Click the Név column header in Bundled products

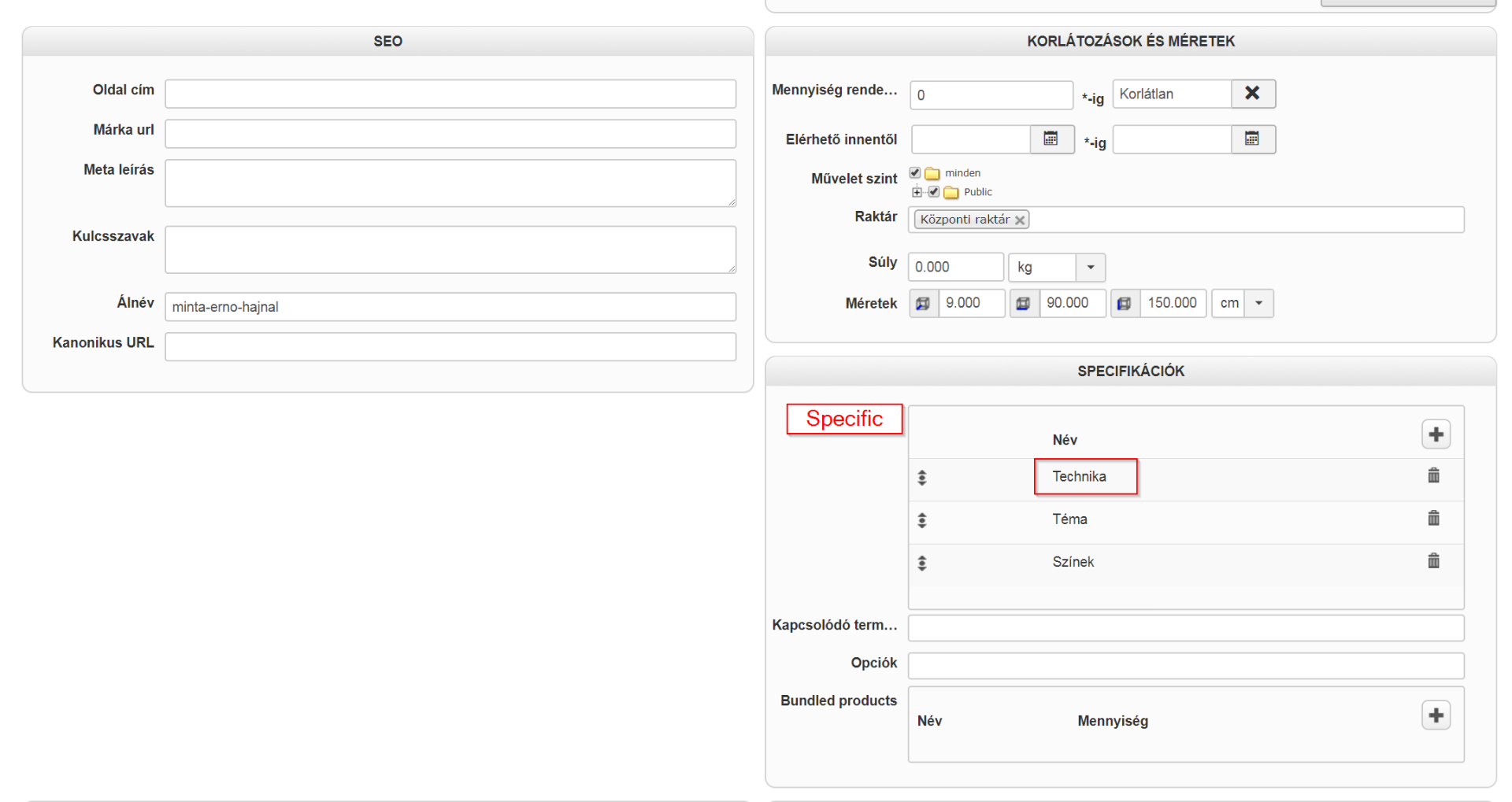click(929, 721)
